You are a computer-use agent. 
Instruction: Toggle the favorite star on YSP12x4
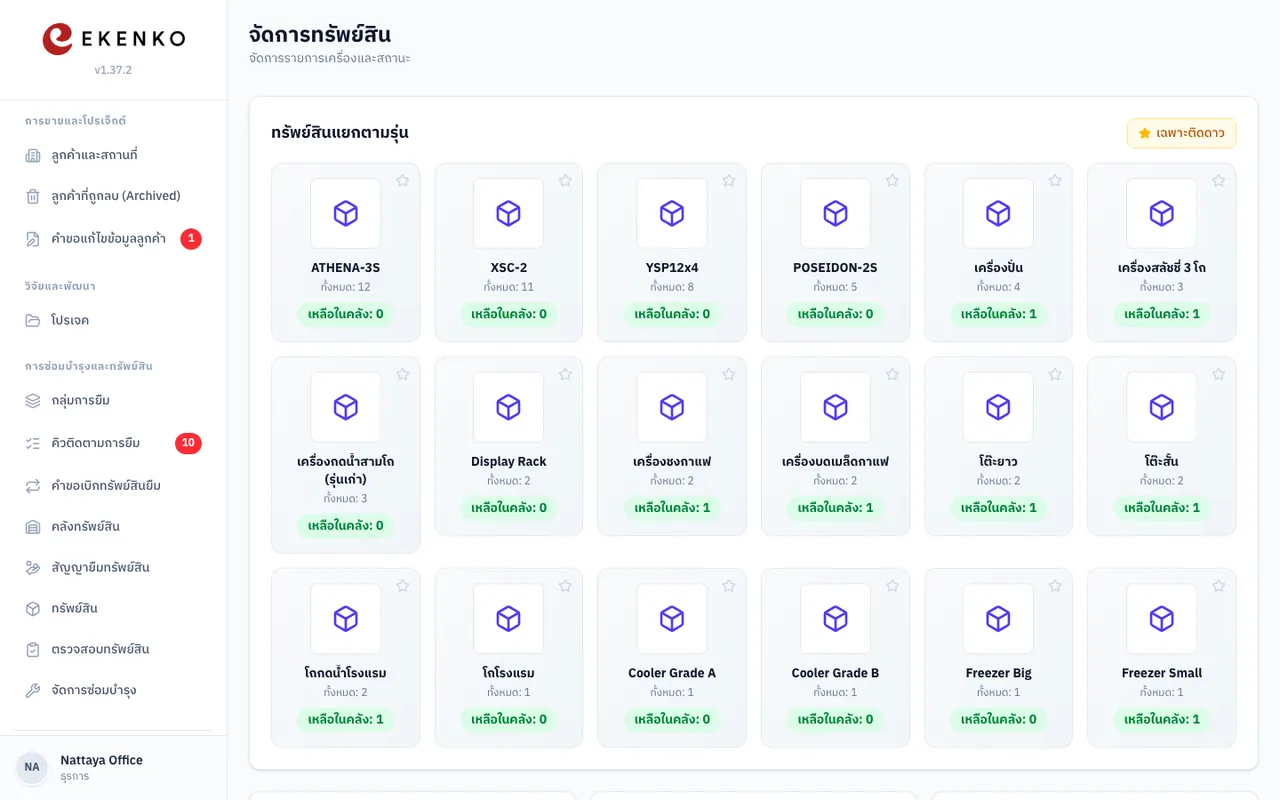[x=728, y=180]
